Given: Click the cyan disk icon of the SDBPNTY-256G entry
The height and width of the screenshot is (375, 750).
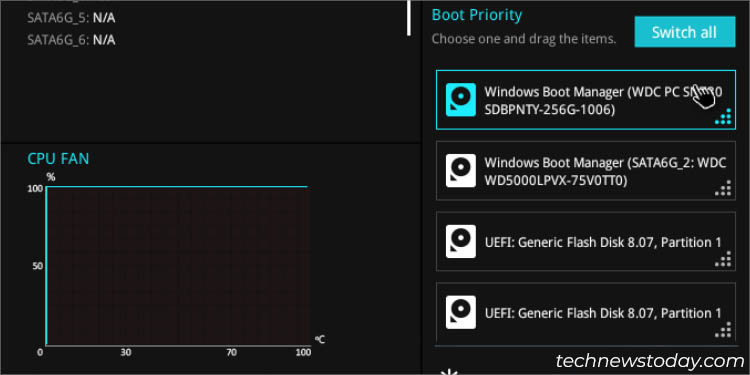Looking at the screenshot, I should coord(461,99).
